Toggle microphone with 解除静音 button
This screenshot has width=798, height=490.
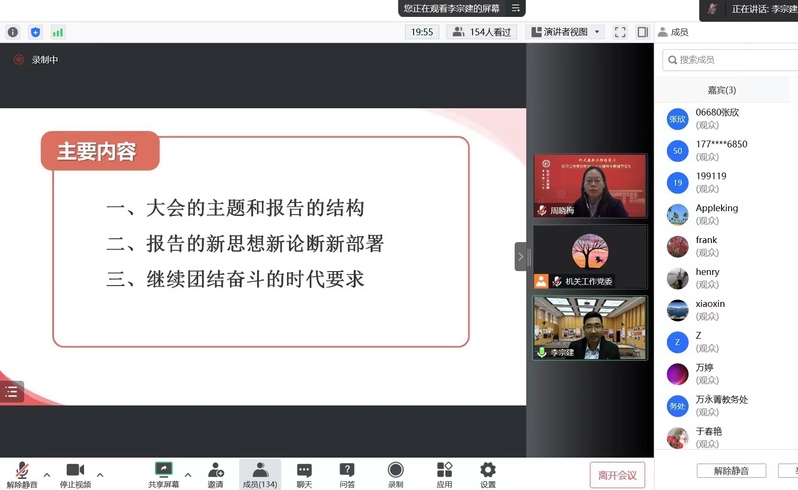point(21,474)
